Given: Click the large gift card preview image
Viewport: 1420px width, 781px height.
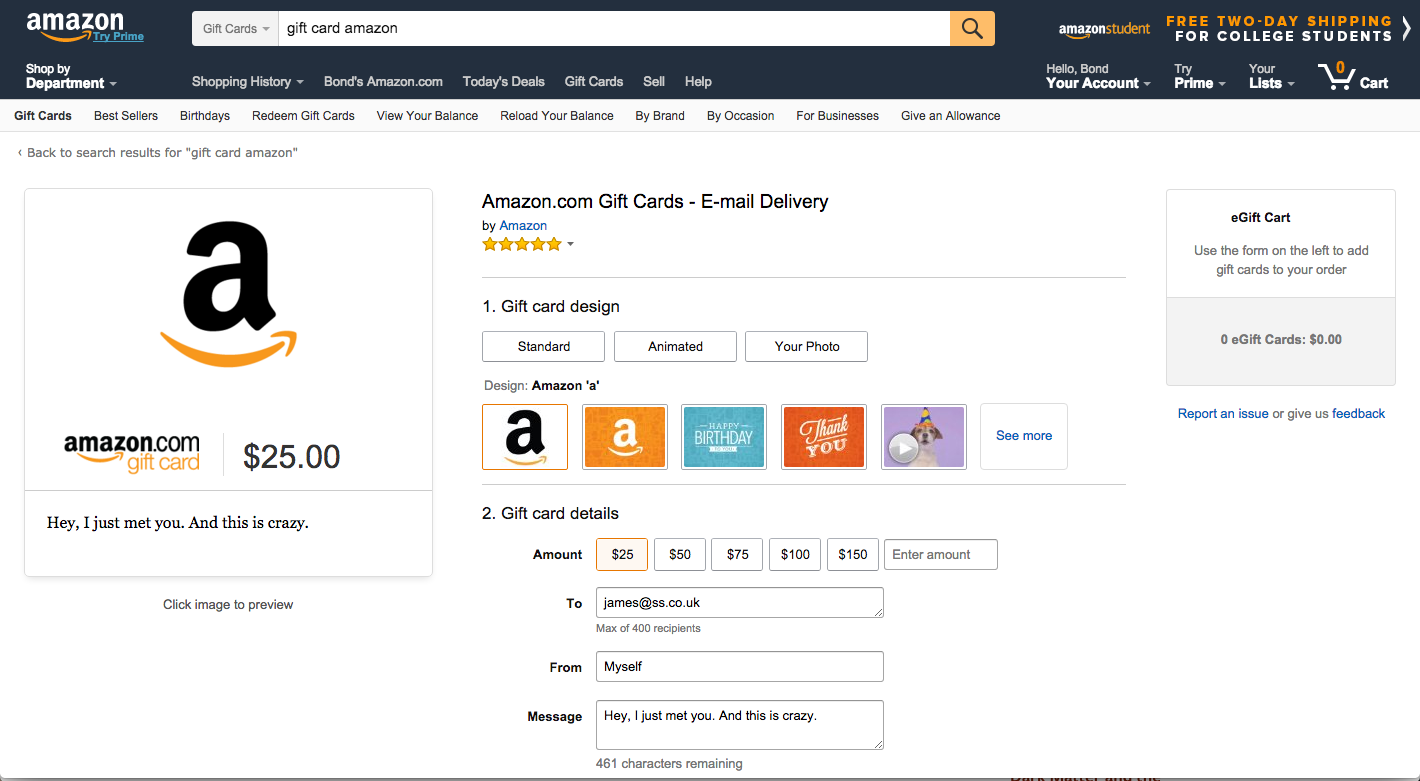Looking at the screenshot, I should [x=228, y=340].
